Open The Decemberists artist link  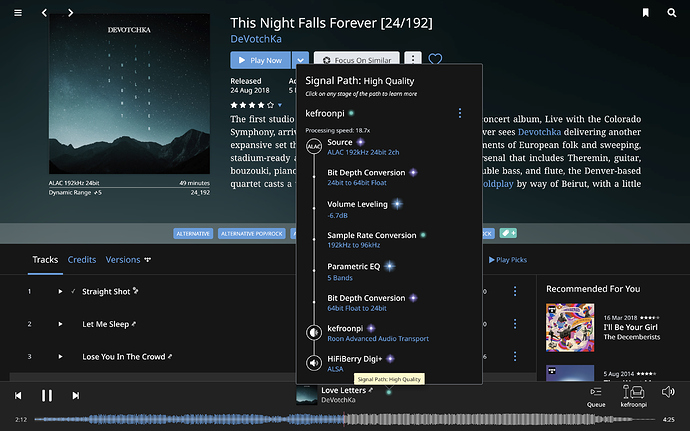(632, 337)
